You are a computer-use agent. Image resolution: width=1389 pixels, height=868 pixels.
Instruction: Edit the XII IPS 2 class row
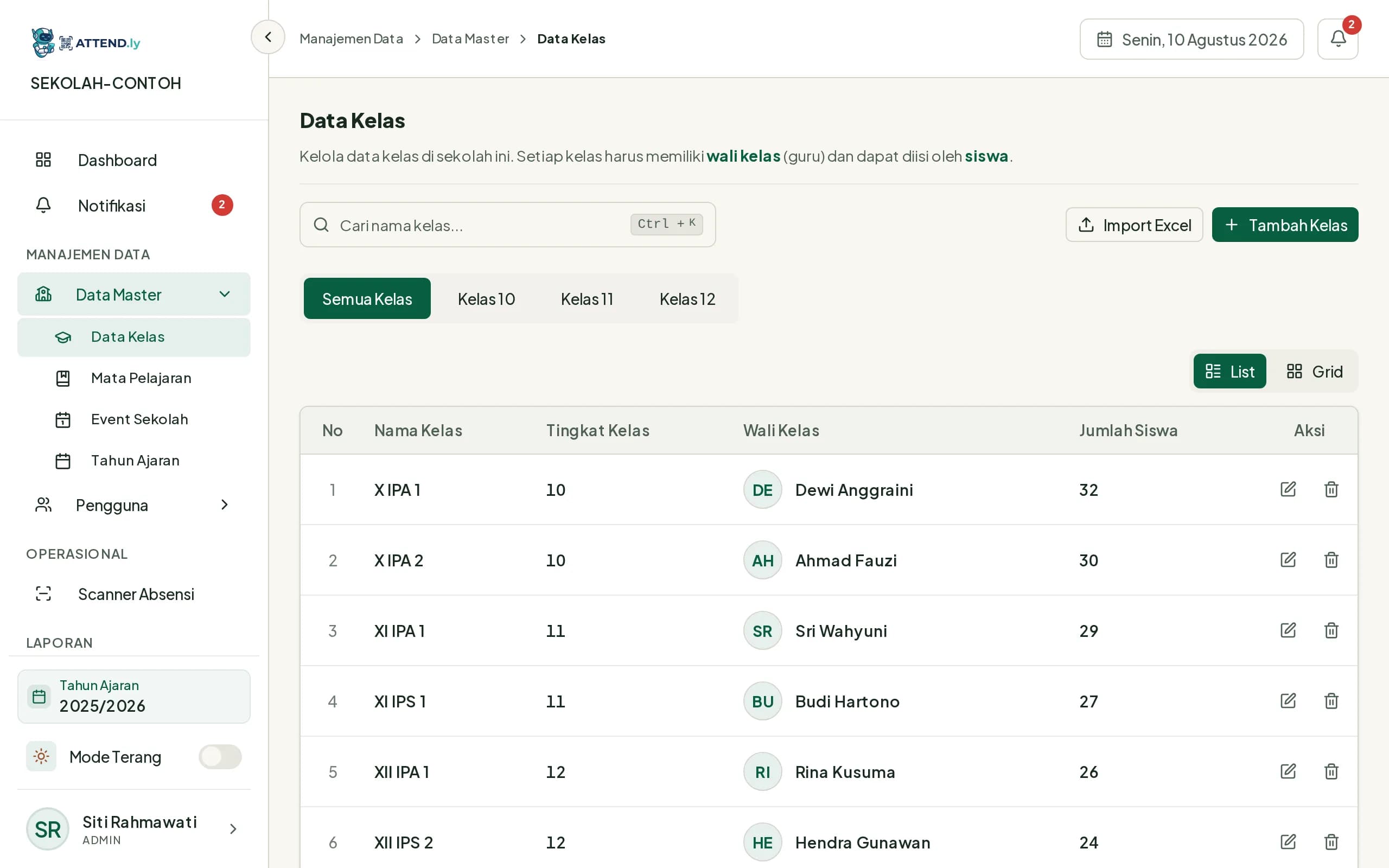(x=1288, y=842)
